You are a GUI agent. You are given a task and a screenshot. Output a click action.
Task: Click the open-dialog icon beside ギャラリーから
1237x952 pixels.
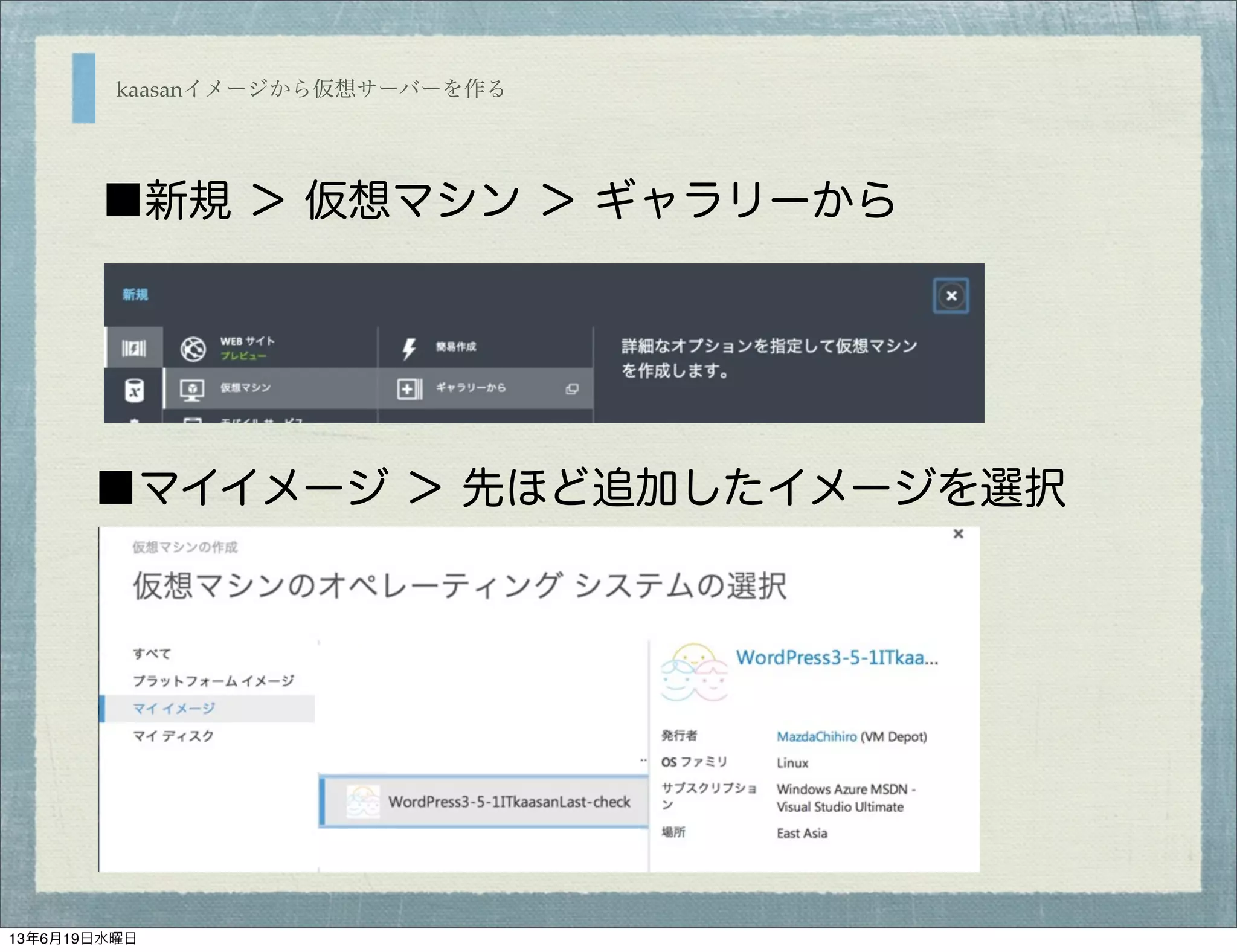click(572, 389)
